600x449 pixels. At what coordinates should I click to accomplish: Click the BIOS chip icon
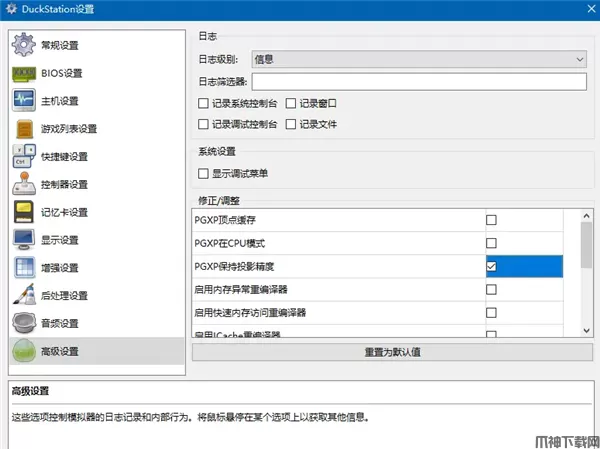tap(24, 73)
